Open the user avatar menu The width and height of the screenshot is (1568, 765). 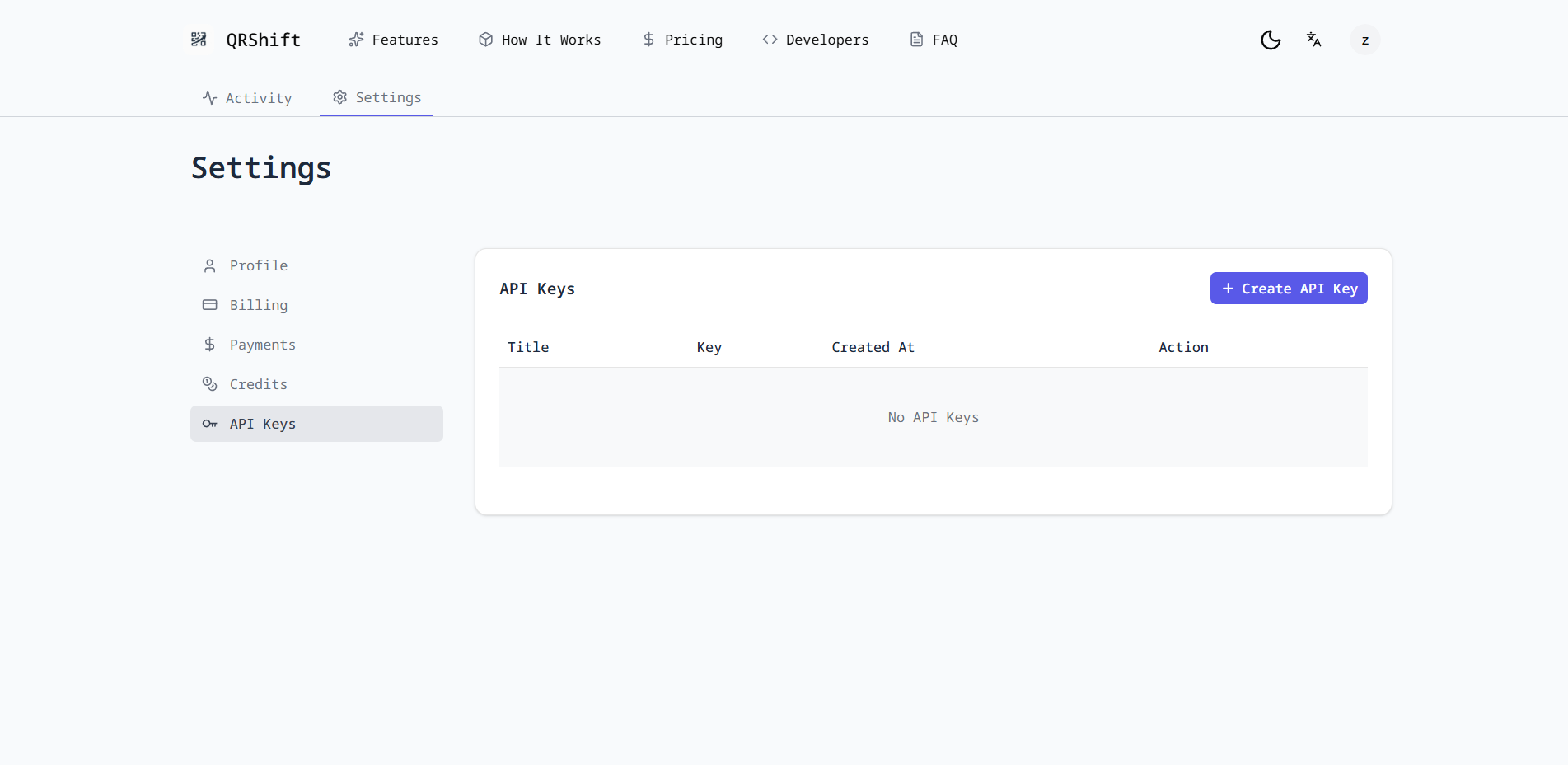[1364, 40]
